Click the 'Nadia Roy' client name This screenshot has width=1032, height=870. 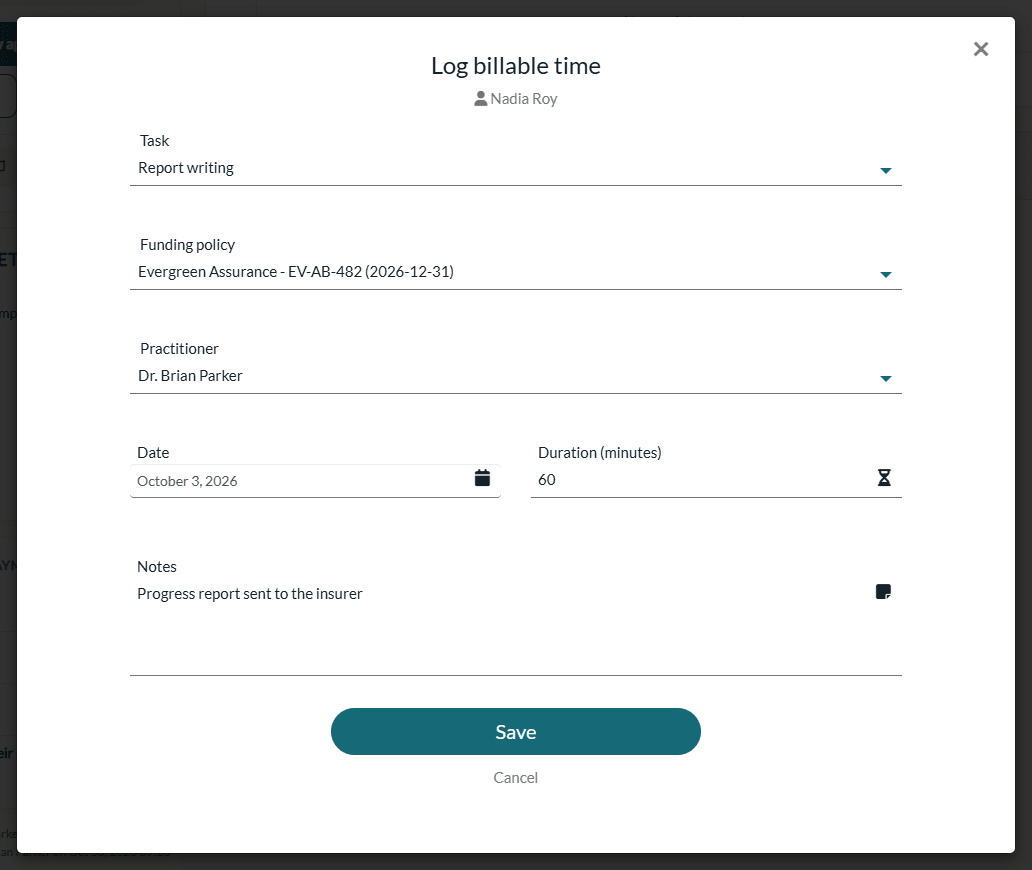524,99
